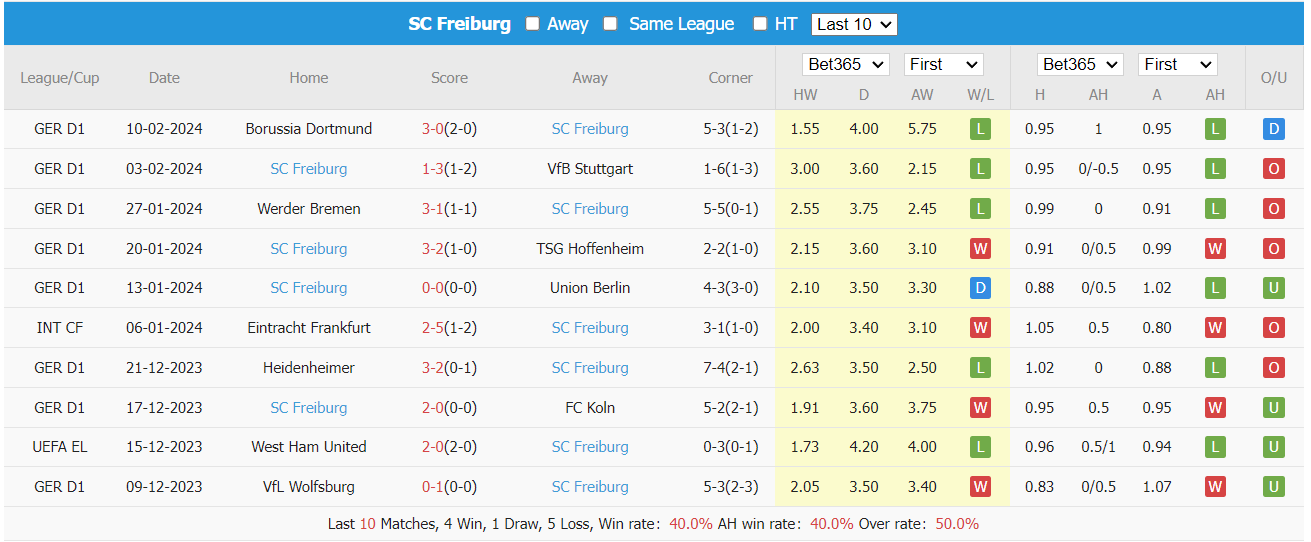
Task: Click the green L result badge in the West Ham United row
Action: tap(980, 447)
